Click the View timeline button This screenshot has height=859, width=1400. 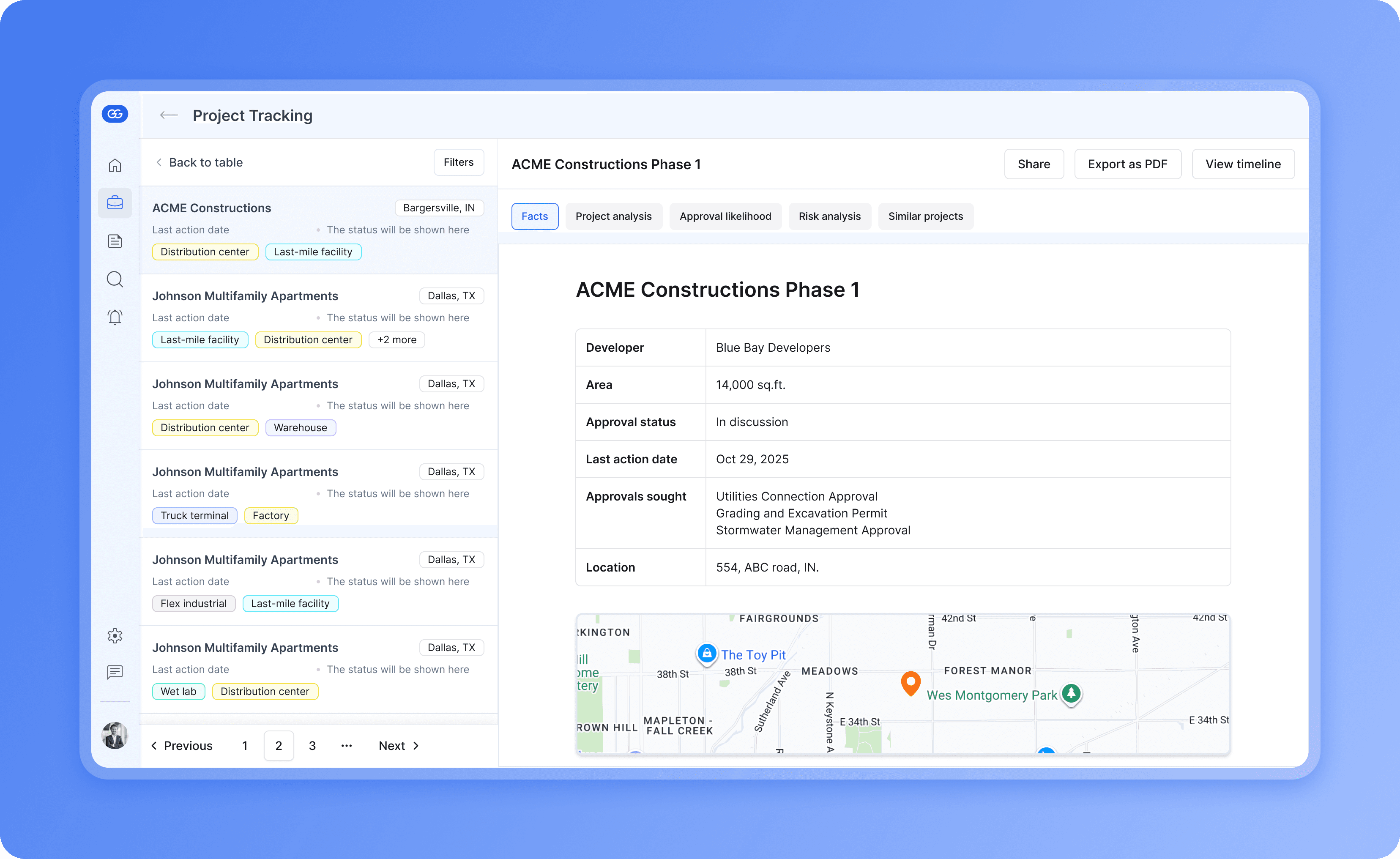pos(1243,164)
